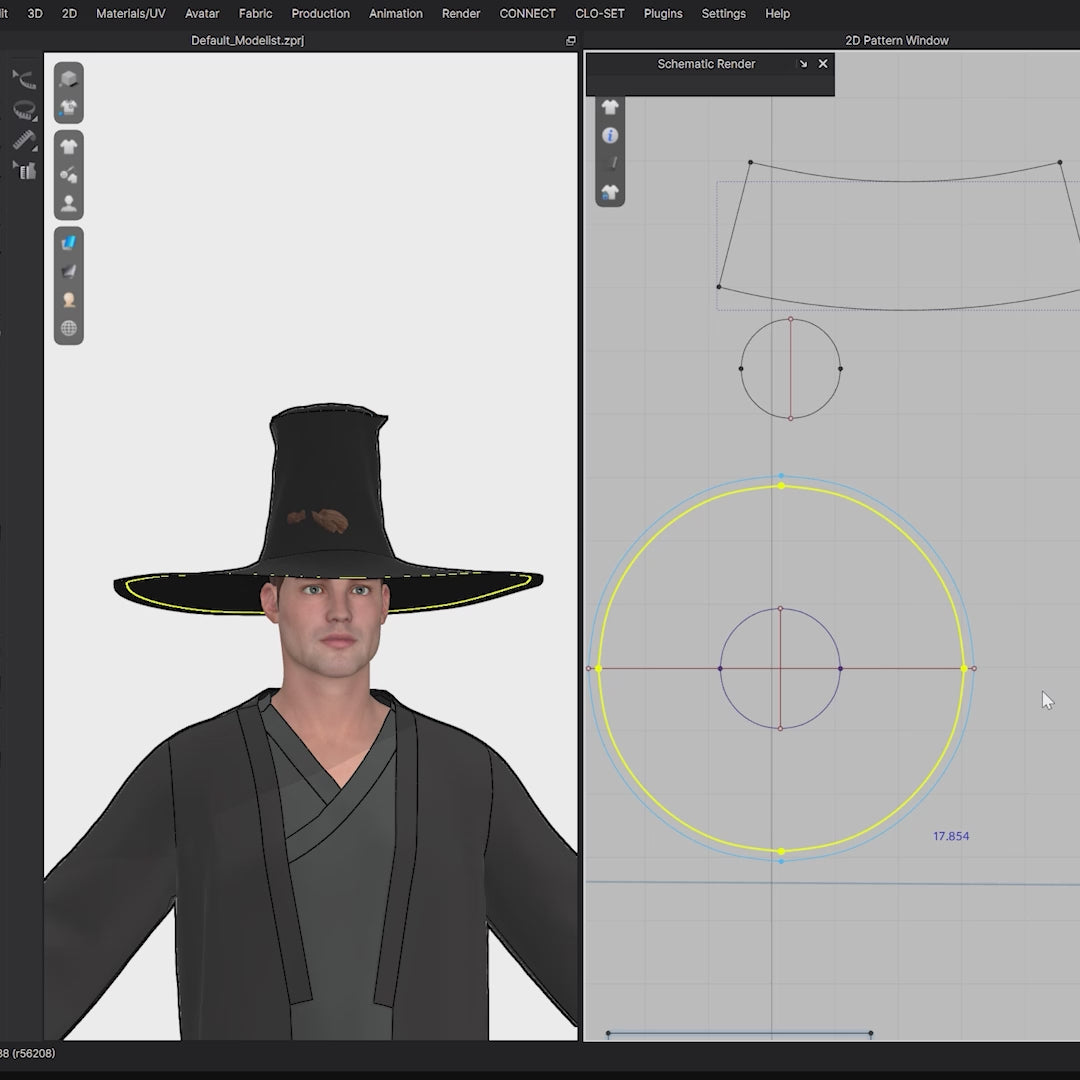Viewport: 1080px width, 1080px height.
Task: Expand the Render menu
Action: (461, 14)
